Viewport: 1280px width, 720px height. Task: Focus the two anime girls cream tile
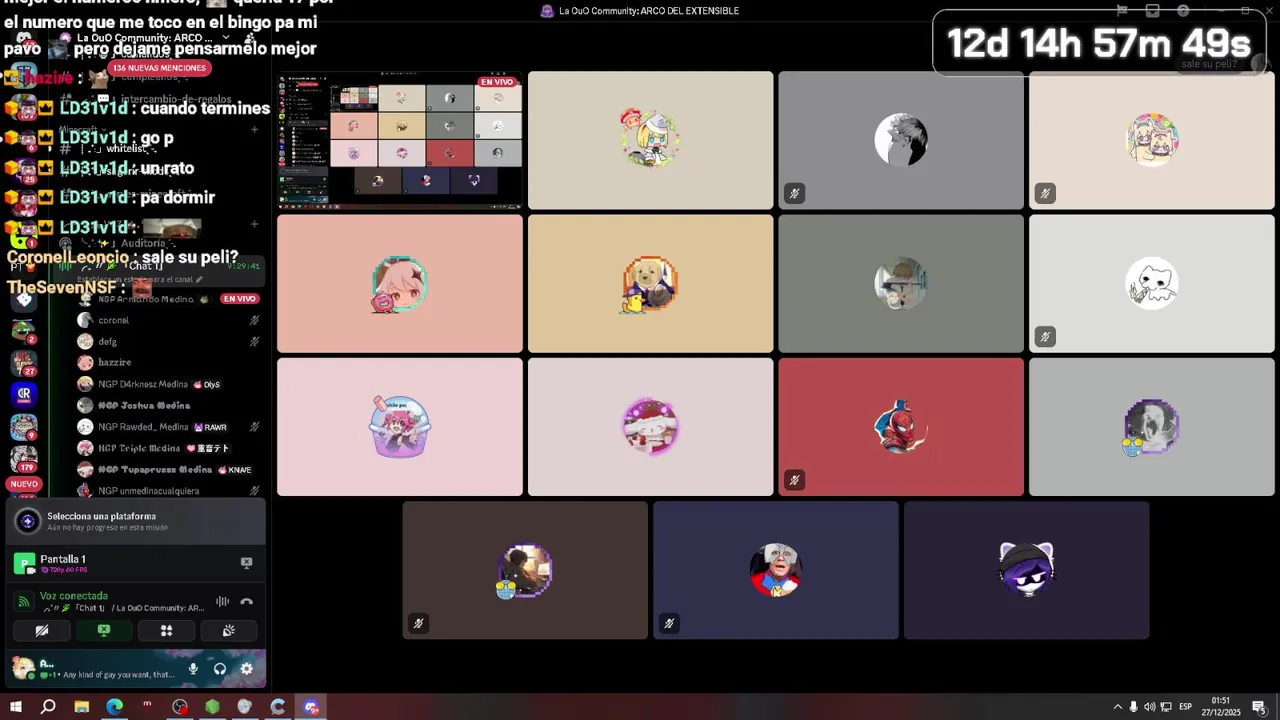coord(1152,140)
